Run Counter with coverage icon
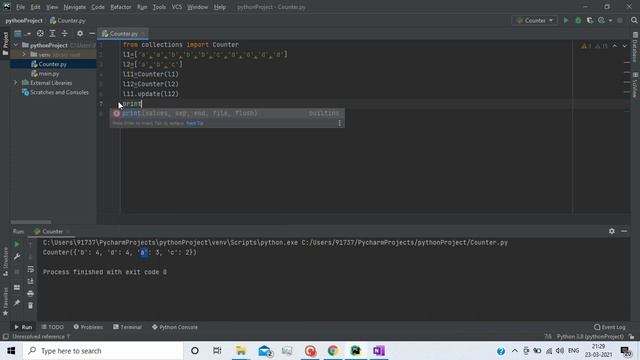Screen dimensions: 640x360 pos(590,20)
